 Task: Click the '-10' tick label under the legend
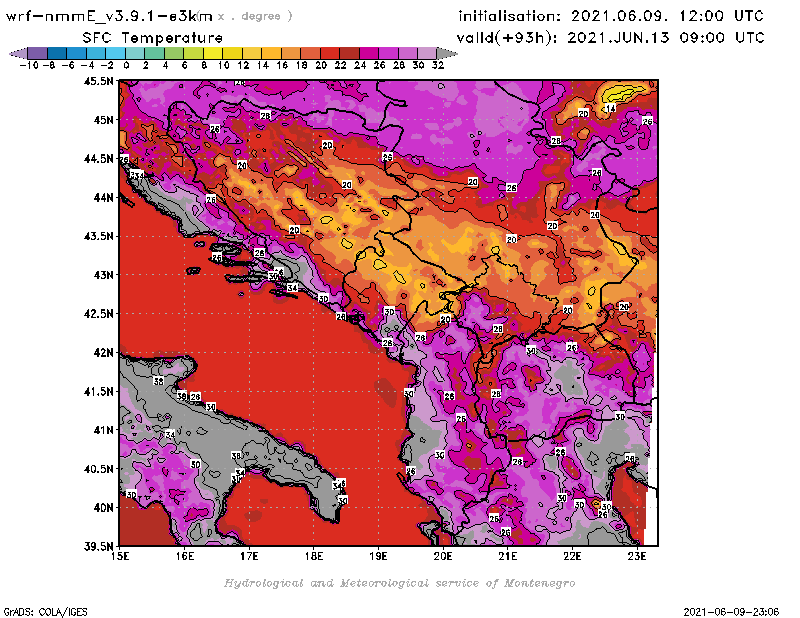29,65
